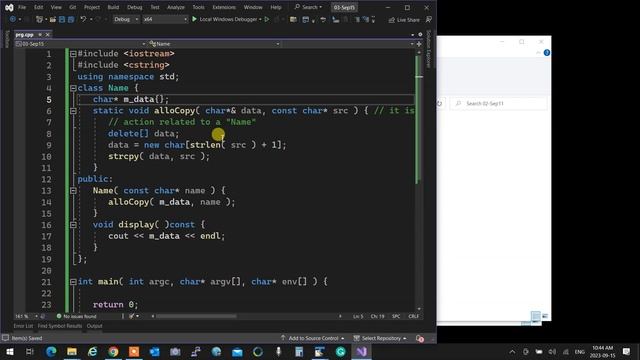Screen dimensions: 640x360
Task: Click the vertical scrollbar of the code editor
Action: (x=419, y=120)
